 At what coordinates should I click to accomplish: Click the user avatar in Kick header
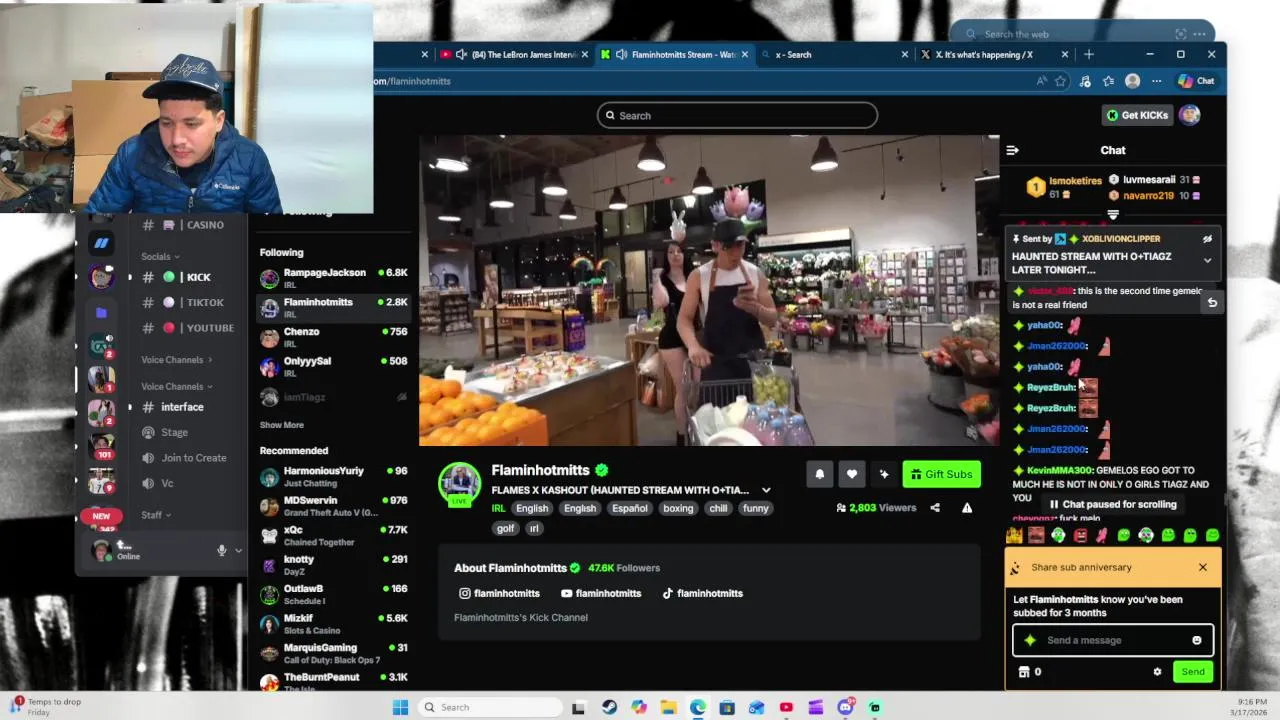tap(1189, 115)
